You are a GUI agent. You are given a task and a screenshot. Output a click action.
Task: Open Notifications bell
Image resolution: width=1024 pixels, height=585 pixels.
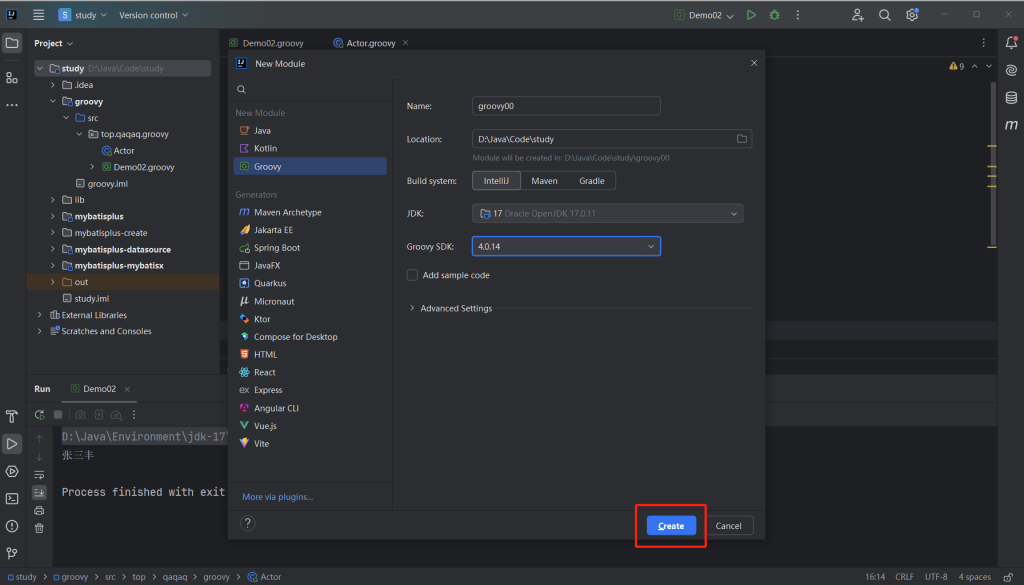point(1011,43)
